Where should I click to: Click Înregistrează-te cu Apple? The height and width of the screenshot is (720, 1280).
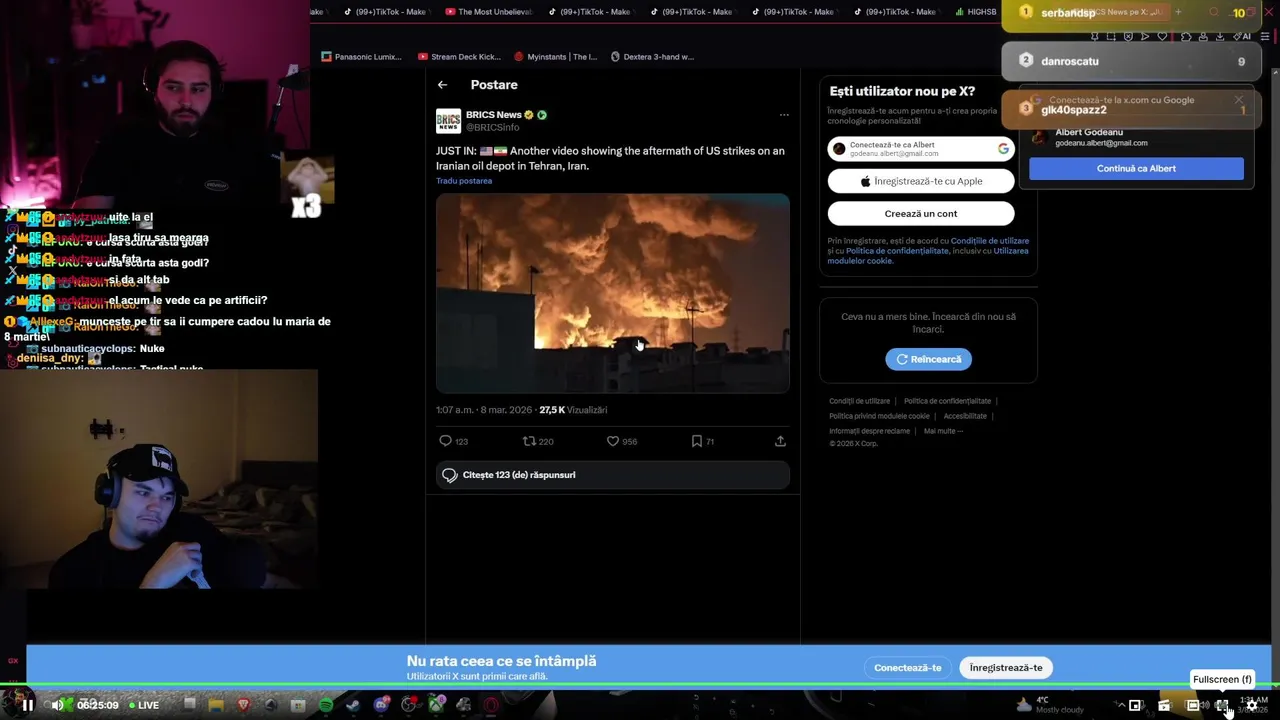click(x=921, y=181)
